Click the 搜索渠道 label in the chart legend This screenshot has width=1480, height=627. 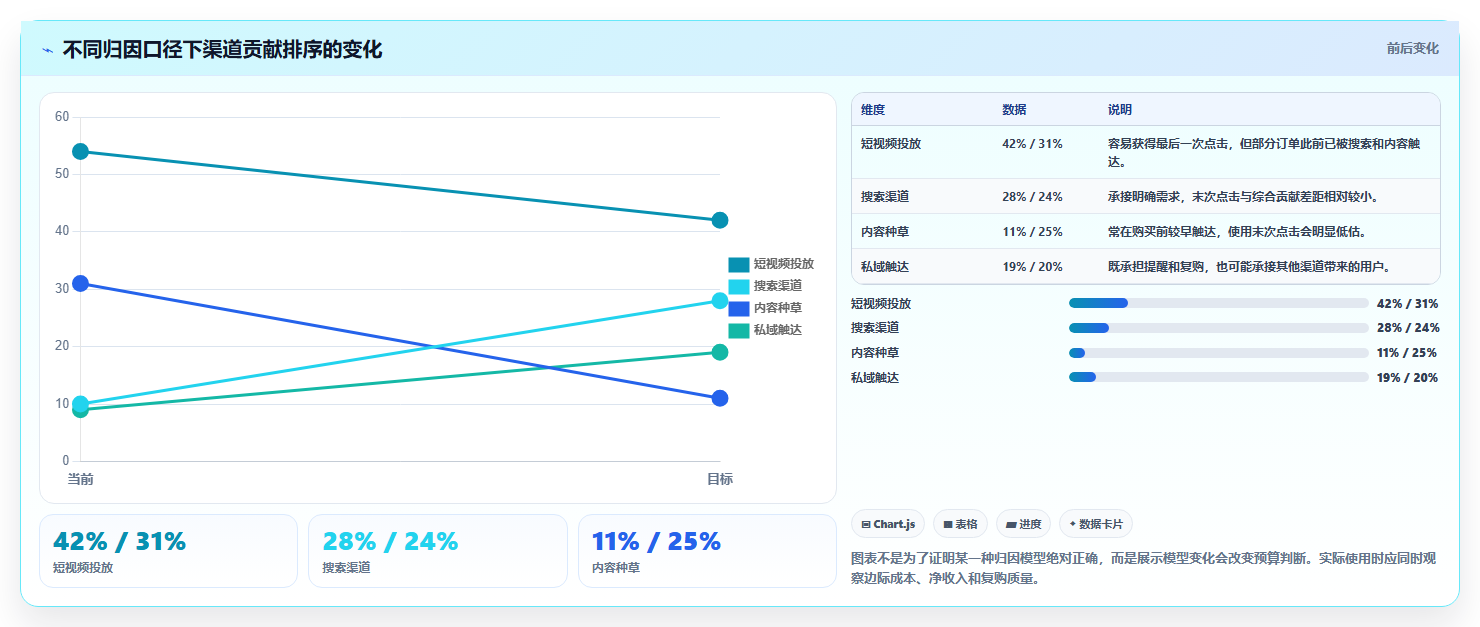click(x=778, y=287)
